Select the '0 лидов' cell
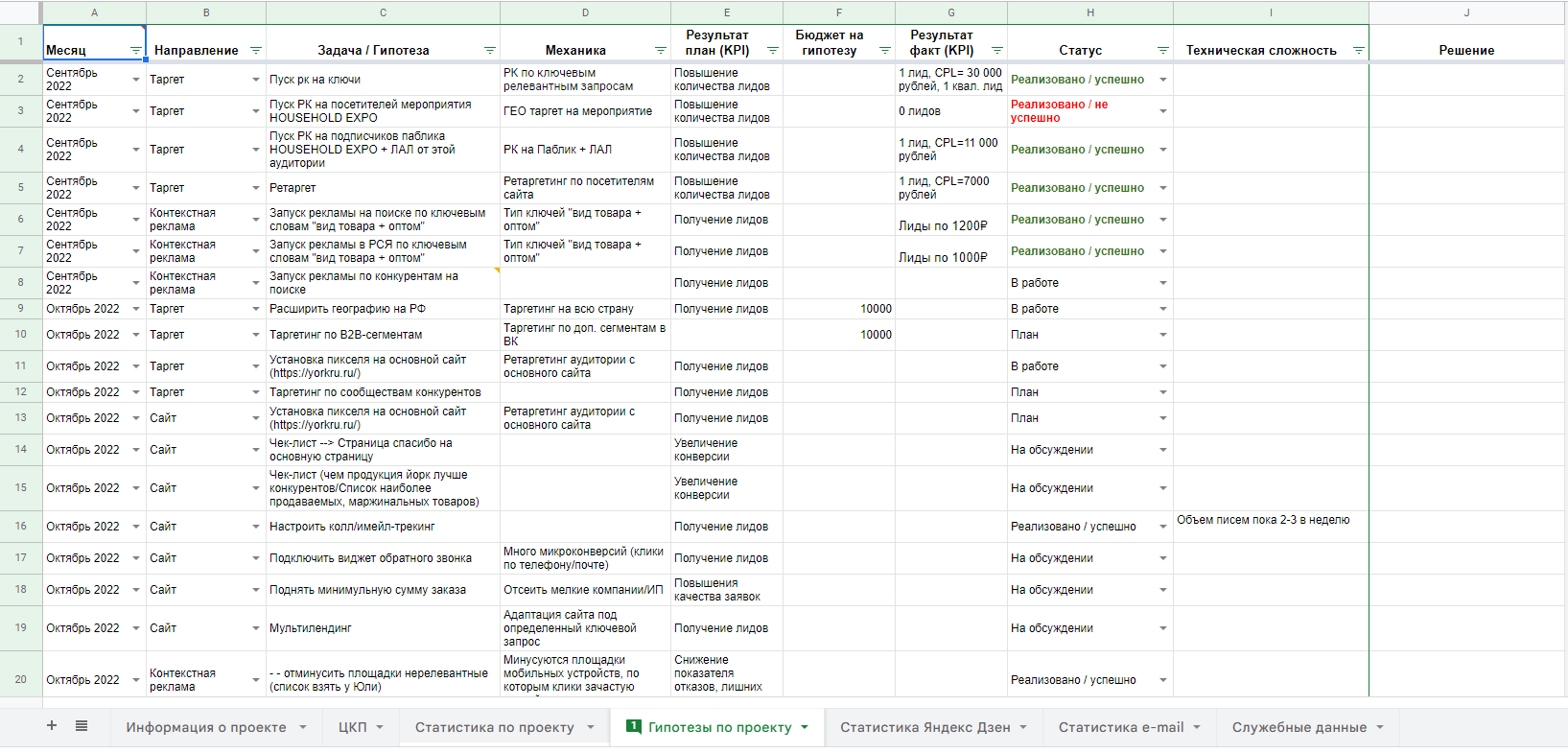The height and width of the screenshot is (753, 1568). pyautogui.click(x=951, y=111)
